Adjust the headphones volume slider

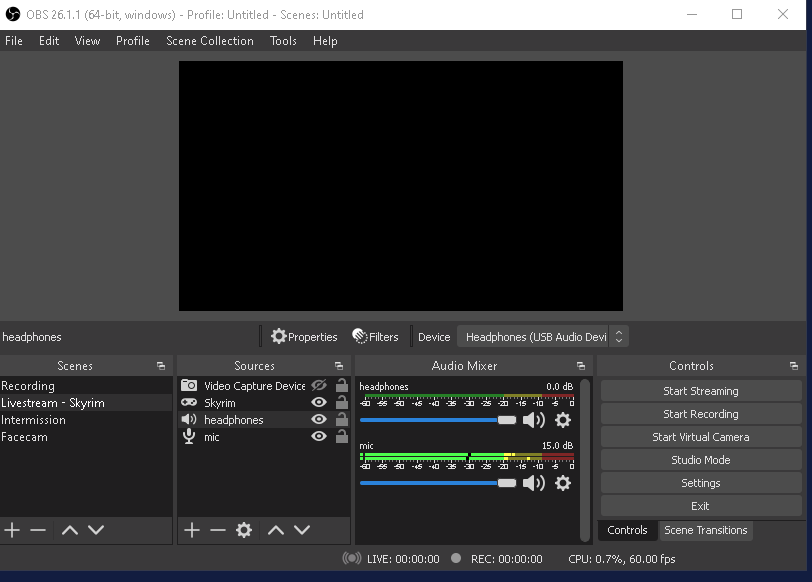point(438,420)
